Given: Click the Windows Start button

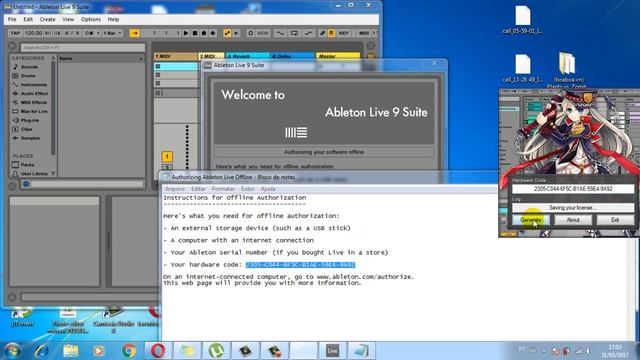Looking at the screenshot, I should tap(11, 351).
